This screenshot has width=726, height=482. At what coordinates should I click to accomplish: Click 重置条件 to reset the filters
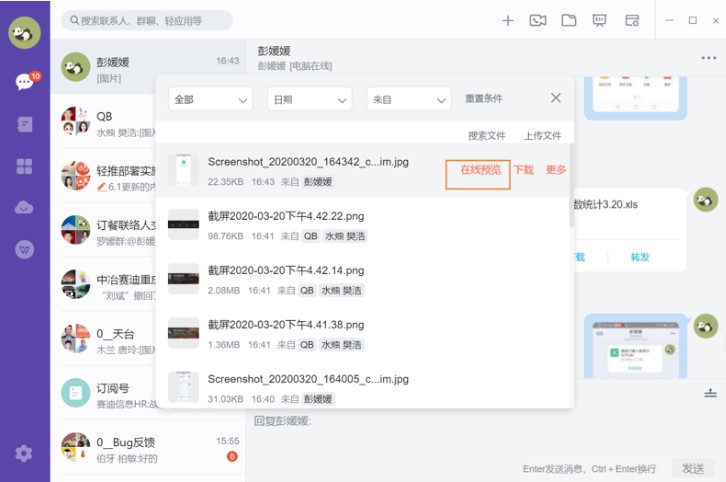(x=484, y=99)
